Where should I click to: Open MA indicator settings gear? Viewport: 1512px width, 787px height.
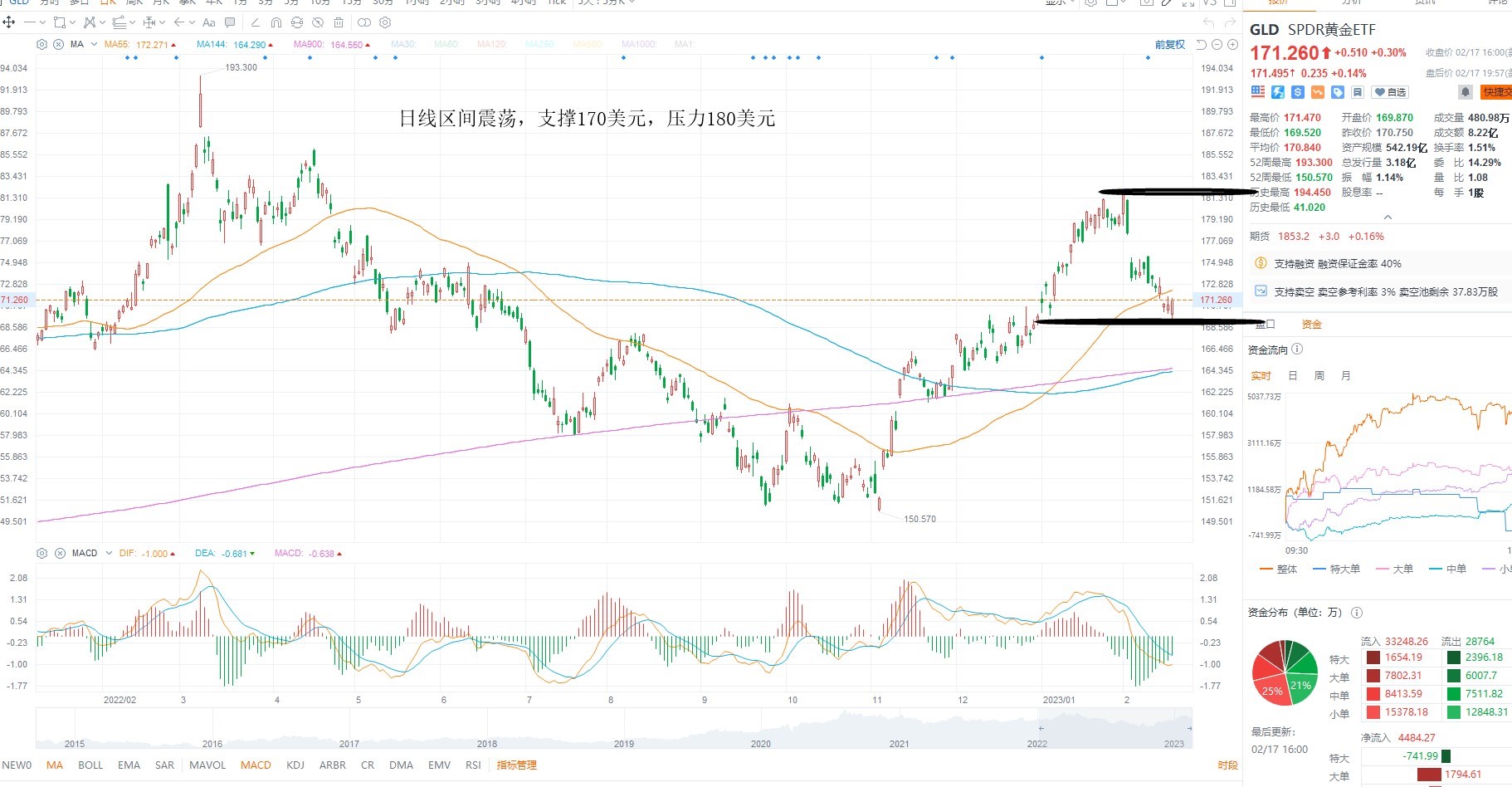(x=41, y=44)
